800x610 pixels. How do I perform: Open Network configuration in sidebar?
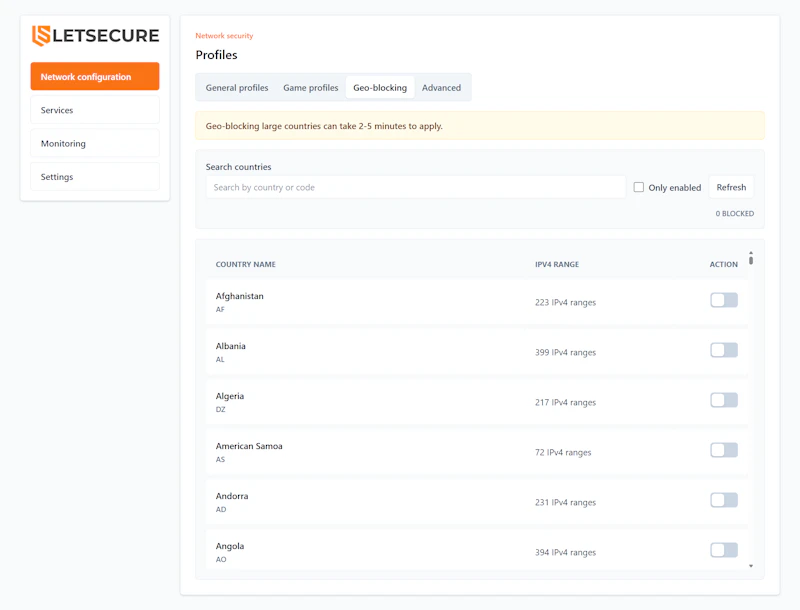(x=95, y=77)
